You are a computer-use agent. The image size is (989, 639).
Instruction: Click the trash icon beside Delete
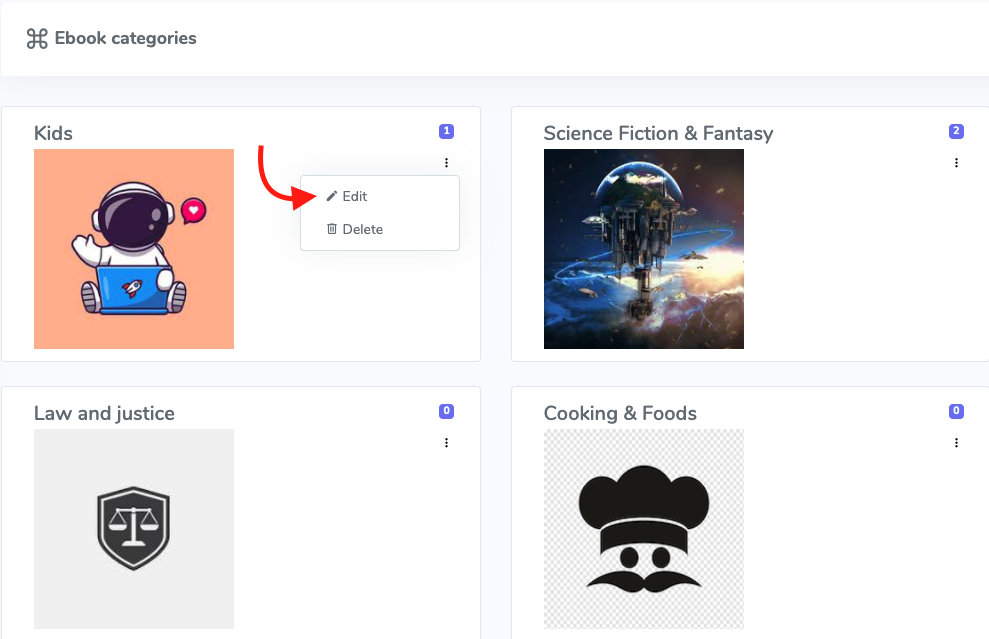point(331,228)
